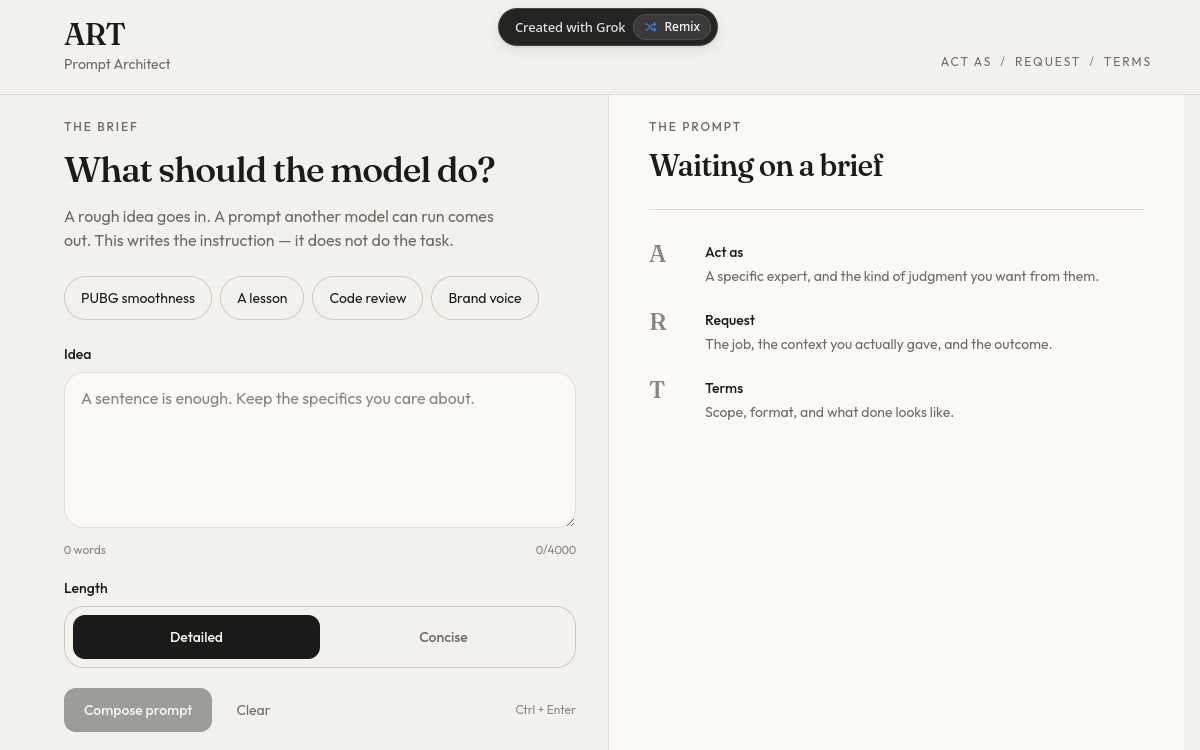Open the REQUEST header link
1200x750 pixels.
click(1048, 62)
